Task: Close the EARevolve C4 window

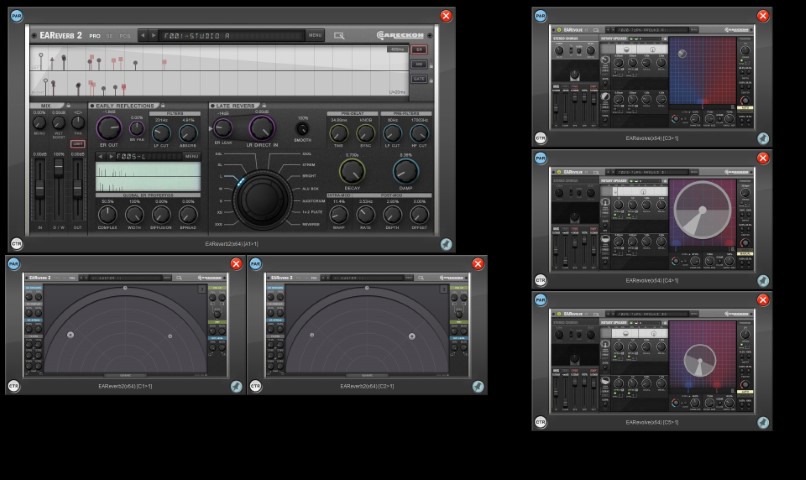Action: pyautogui.click(x=763, y=158)
